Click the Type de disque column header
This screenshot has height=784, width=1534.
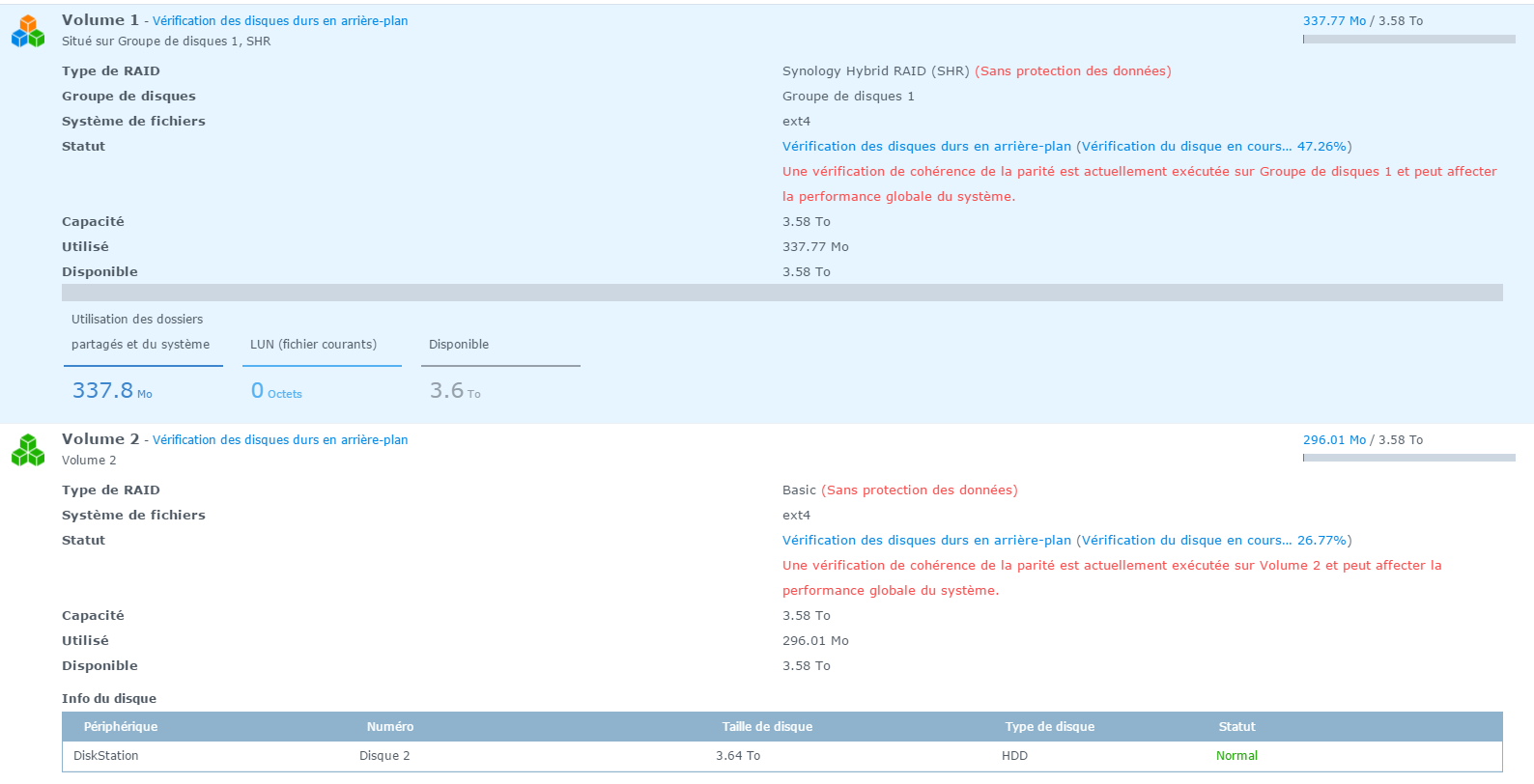click(1050, 727)
